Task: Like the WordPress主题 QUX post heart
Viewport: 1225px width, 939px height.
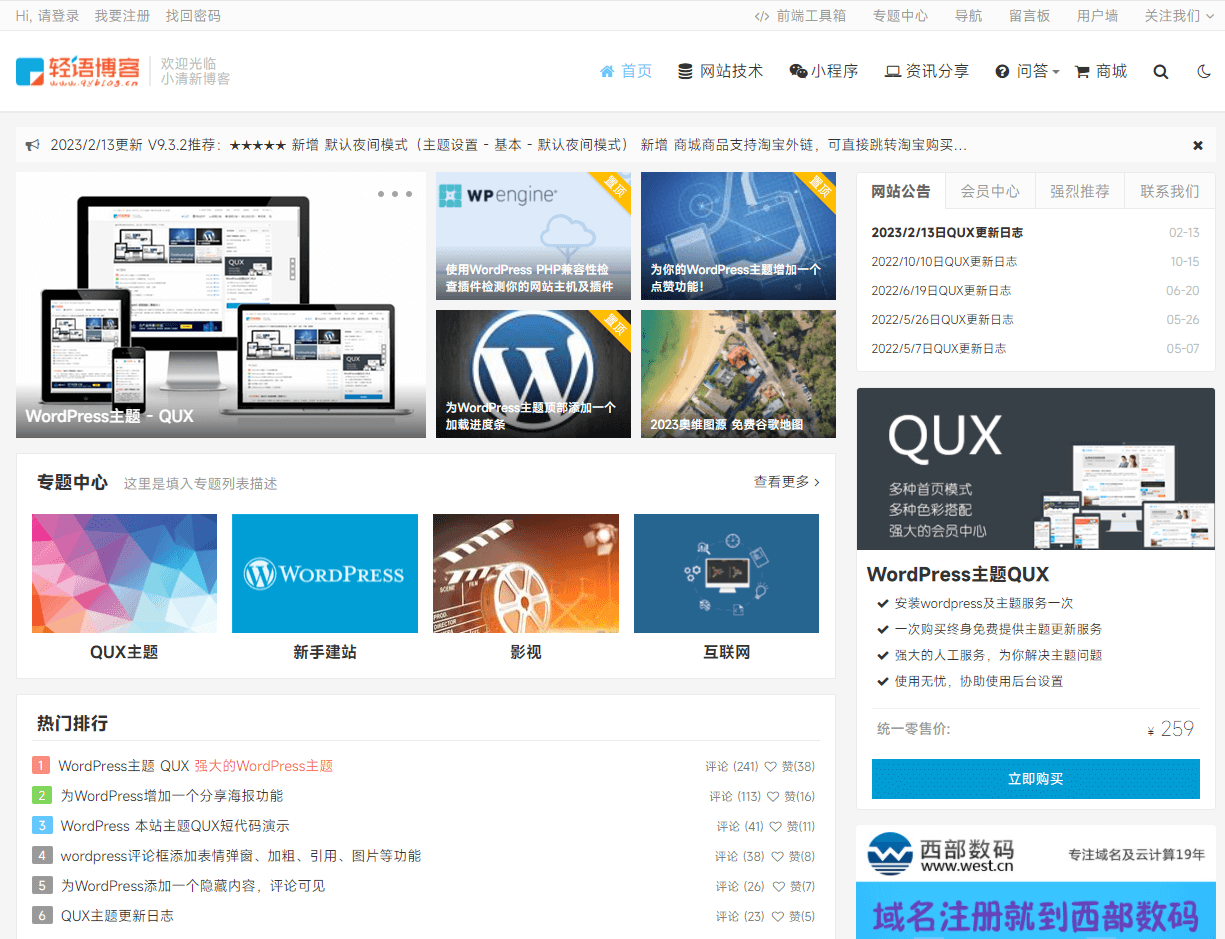Action: pos(771,768)
